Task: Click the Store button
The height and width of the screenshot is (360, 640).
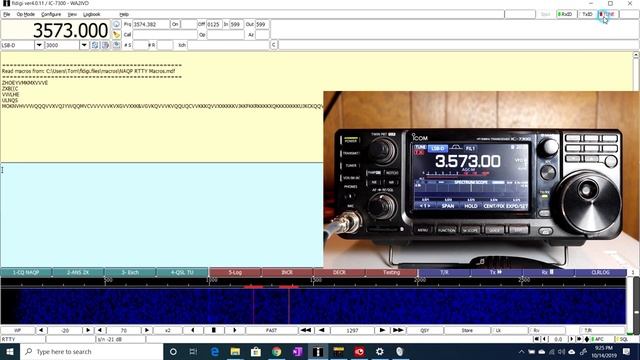Action: point(467,330)
